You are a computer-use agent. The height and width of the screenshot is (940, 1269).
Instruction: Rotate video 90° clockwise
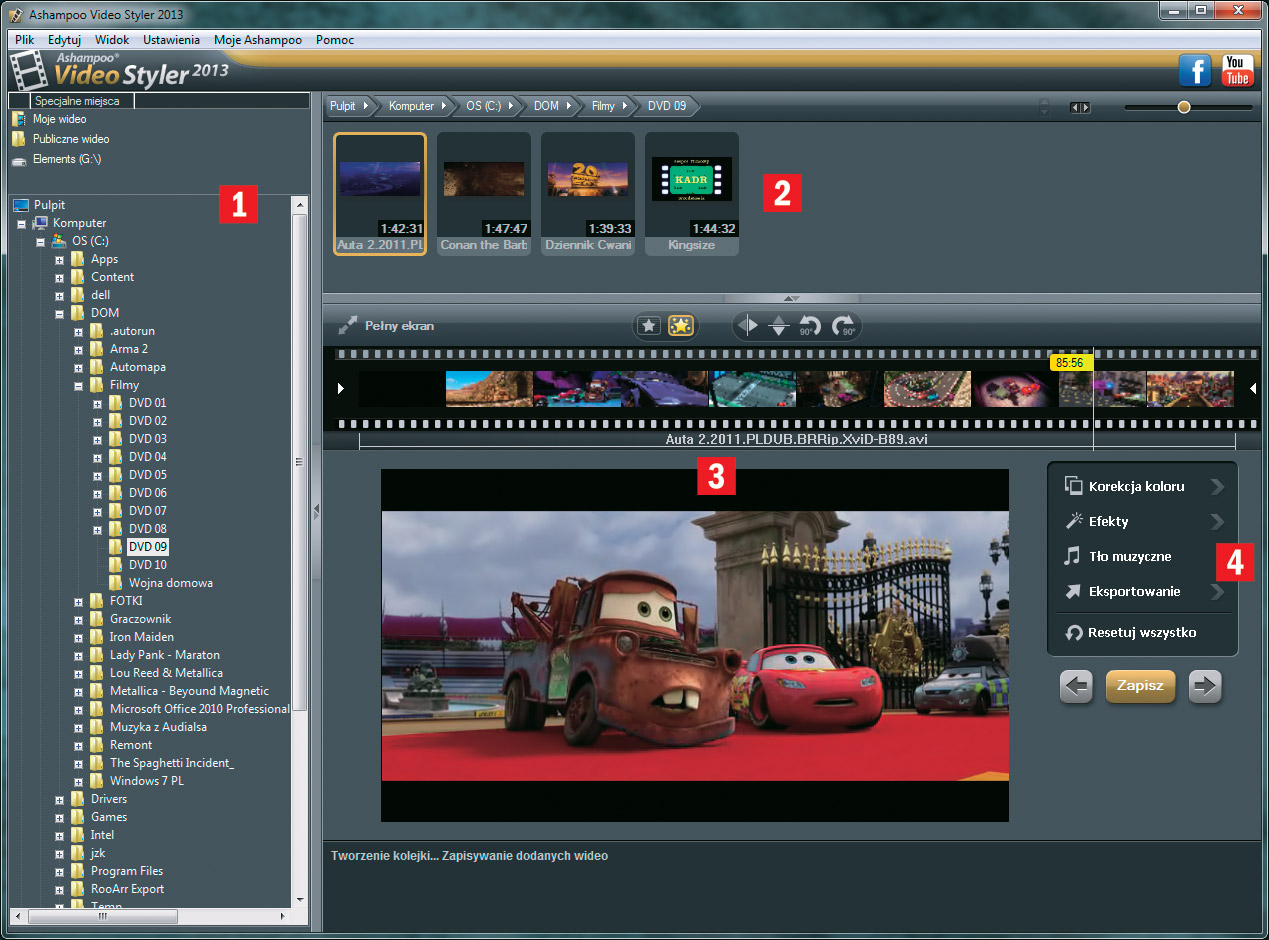tap(843, 326)
